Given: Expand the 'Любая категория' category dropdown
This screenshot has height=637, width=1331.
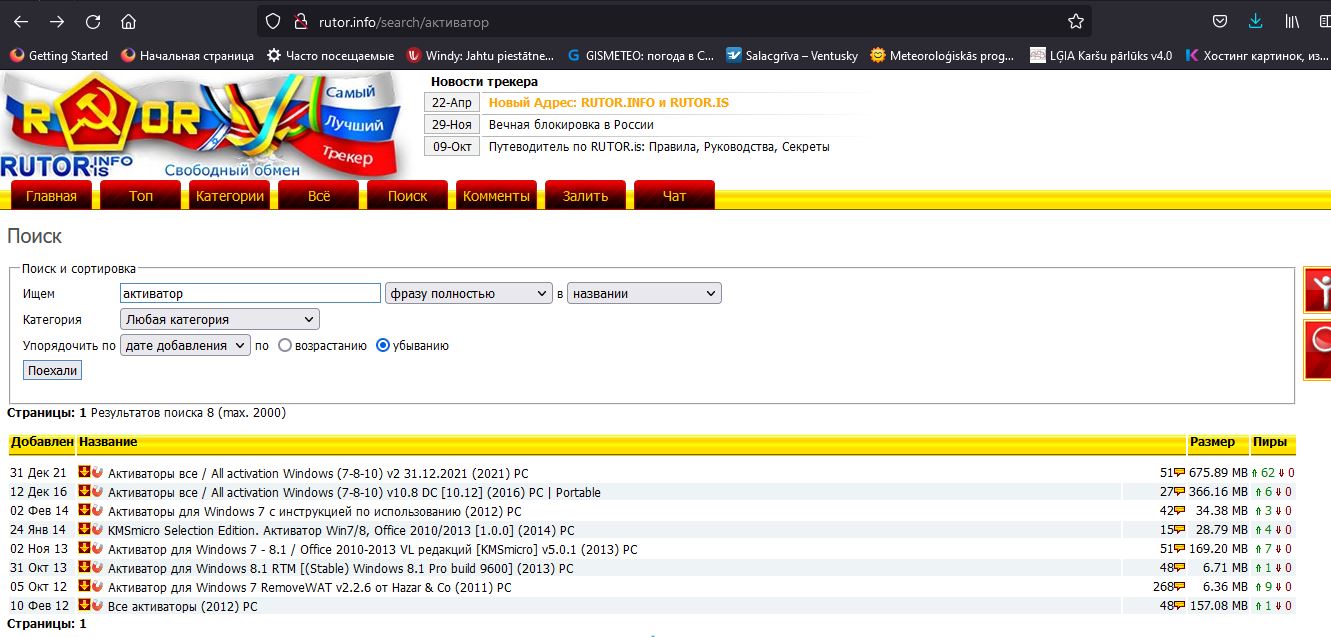Looking at the screenshot, I should point(220,320).
